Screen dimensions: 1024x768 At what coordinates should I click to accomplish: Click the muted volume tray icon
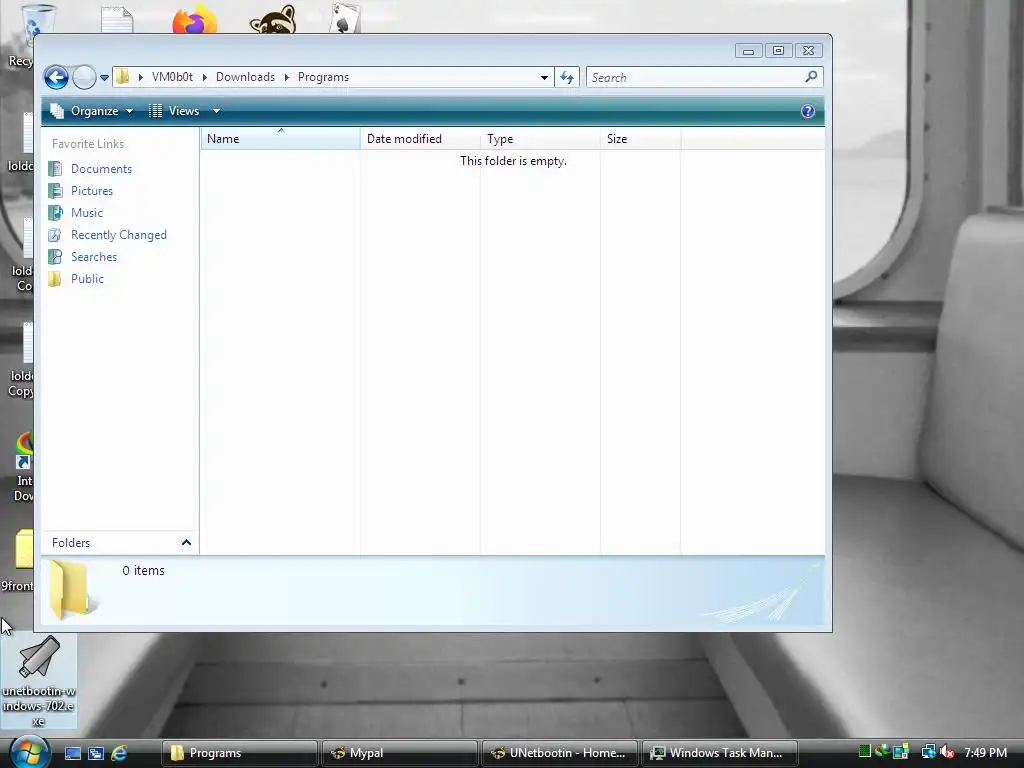coord(947,753)
